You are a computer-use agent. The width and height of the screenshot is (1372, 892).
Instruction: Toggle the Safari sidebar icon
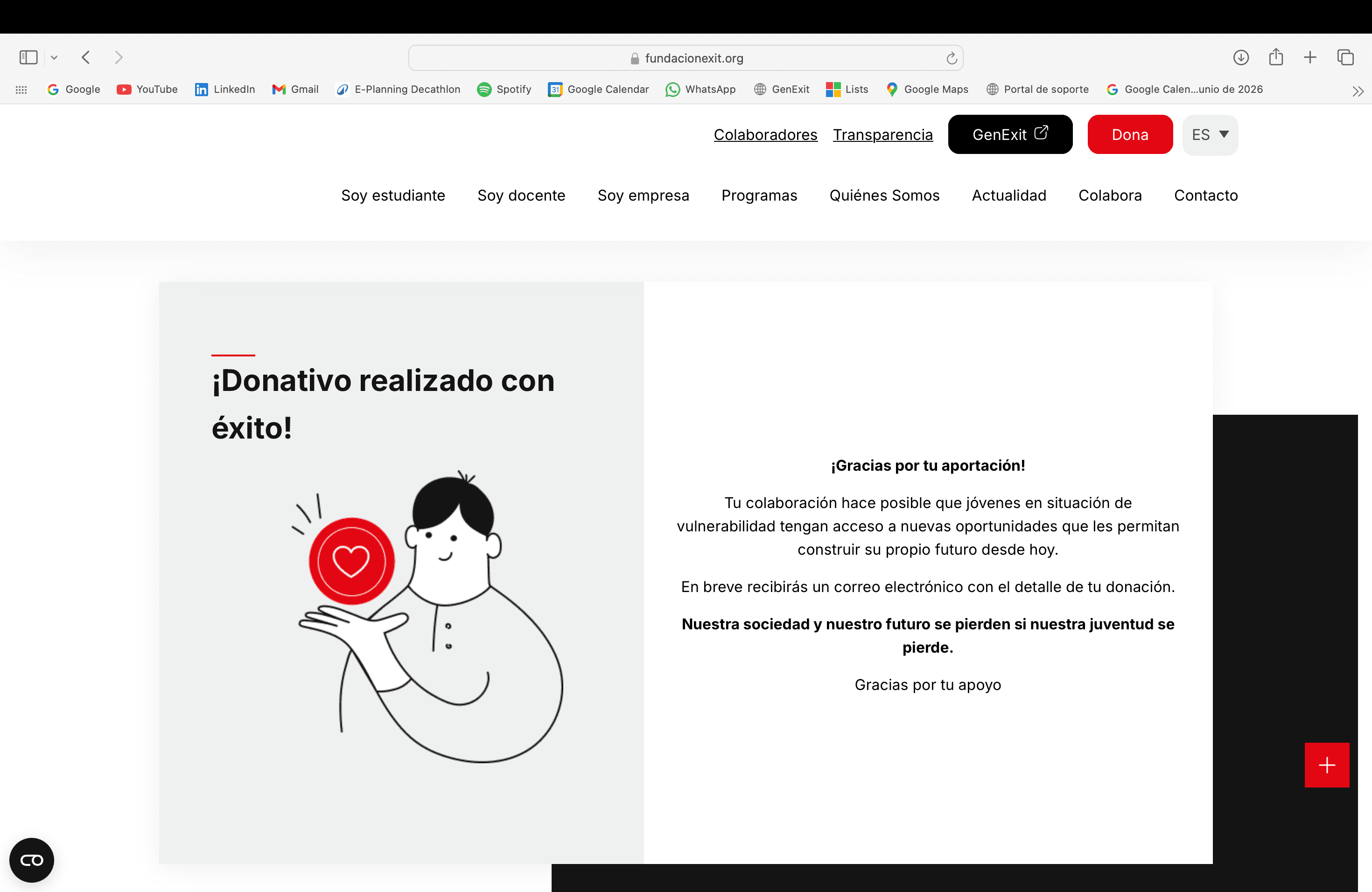pos(28,58)
